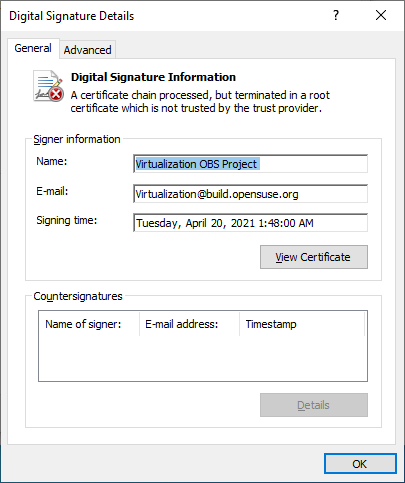The image size is (405, 483).
Task: Switch to the Advanced tab
Action: (87, 50)
